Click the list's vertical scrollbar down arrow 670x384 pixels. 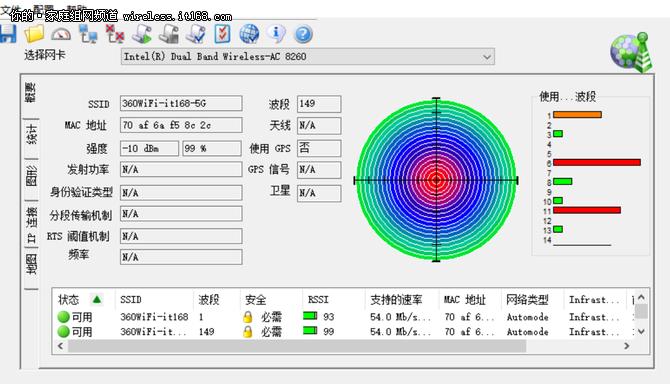pos(641,331)
